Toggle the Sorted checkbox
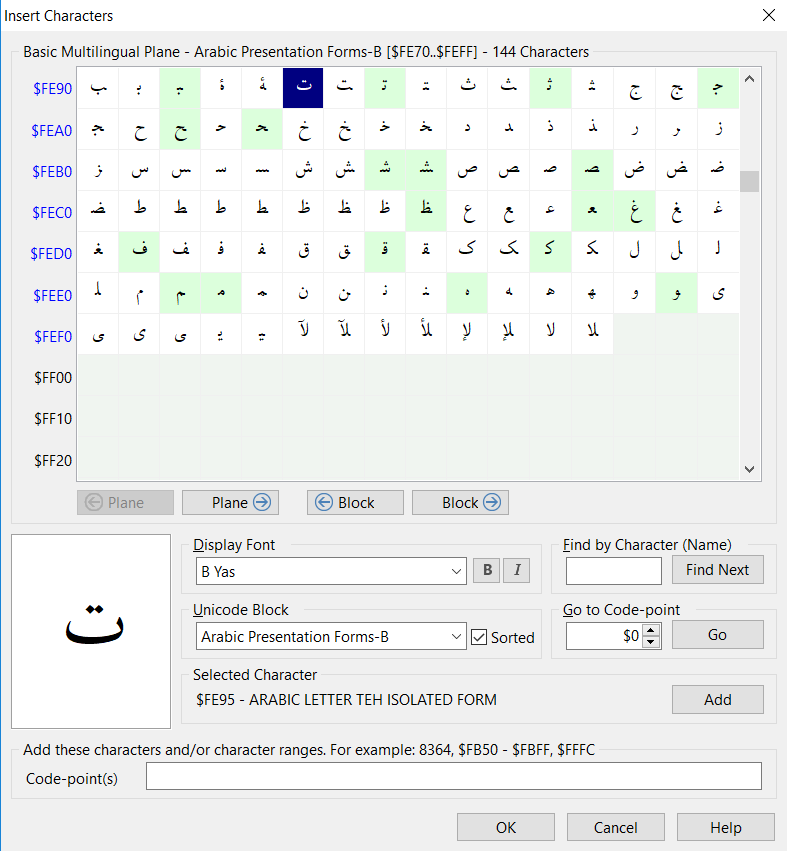The height and width of the screenshot is (851, 787). [479, 637]
